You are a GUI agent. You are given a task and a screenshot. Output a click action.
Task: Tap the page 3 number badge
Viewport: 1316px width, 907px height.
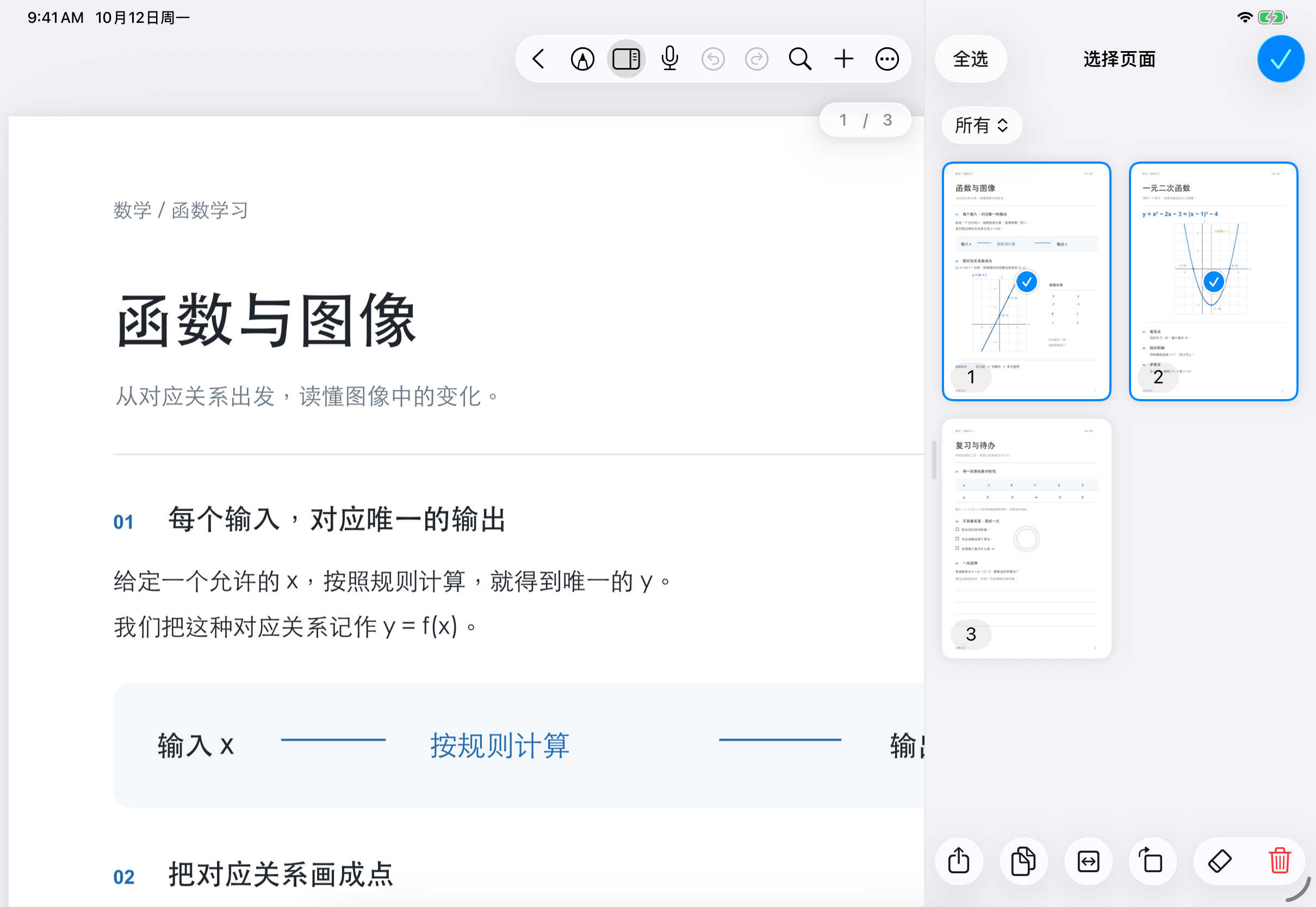pyautogui.click(x=971, y=634)
